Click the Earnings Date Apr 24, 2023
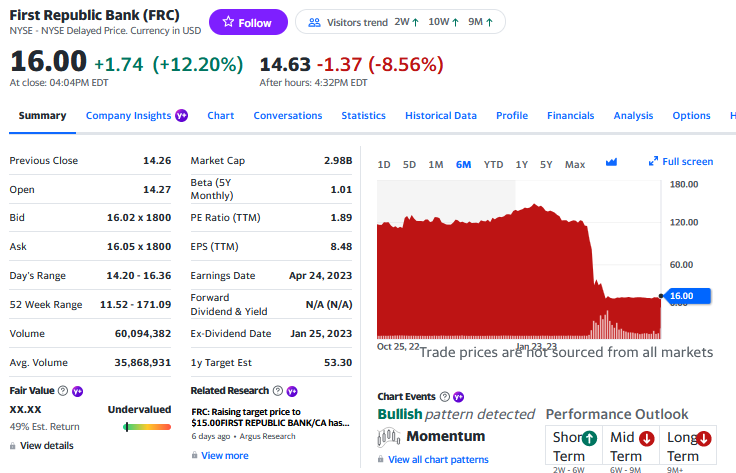This screenshot has height=473, width=736. 321,275
